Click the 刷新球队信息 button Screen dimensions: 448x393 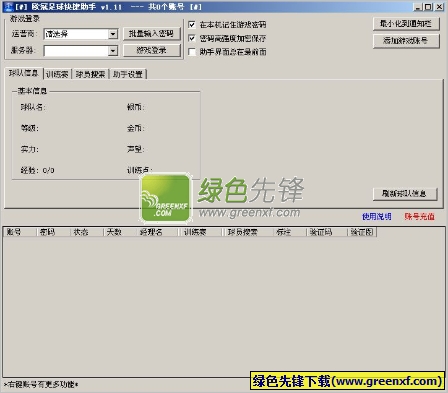coord(405,194)
